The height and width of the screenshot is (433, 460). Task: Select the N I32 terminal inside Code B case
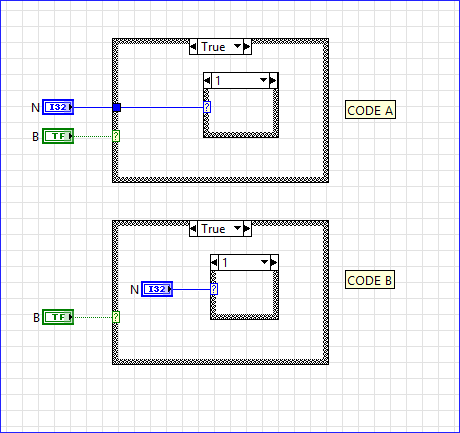157,289
